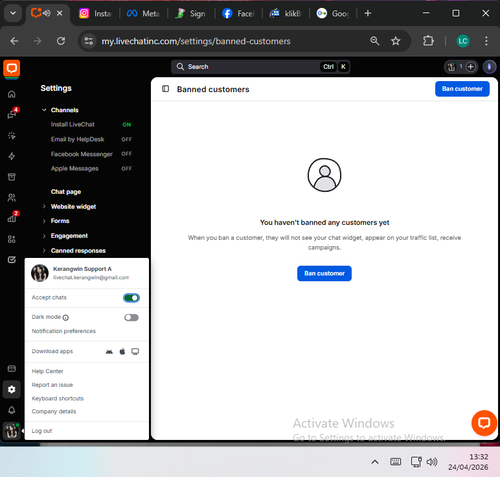Click the profile avatar at sidebar bottom
Image resolution: width=500 pixels, height=477 pixels.
coord(12,430)
